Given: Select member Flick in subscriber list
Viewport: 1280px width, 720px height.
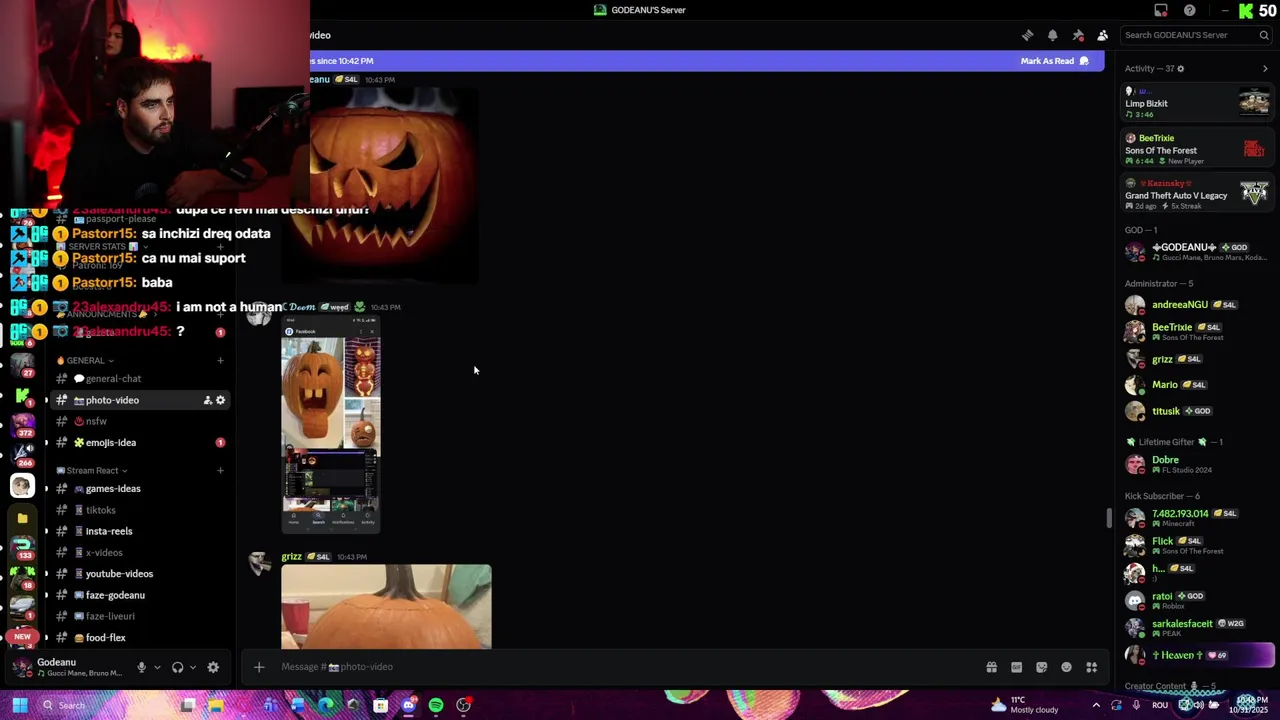Looking at the screenshot, I should pos(1195,545).
